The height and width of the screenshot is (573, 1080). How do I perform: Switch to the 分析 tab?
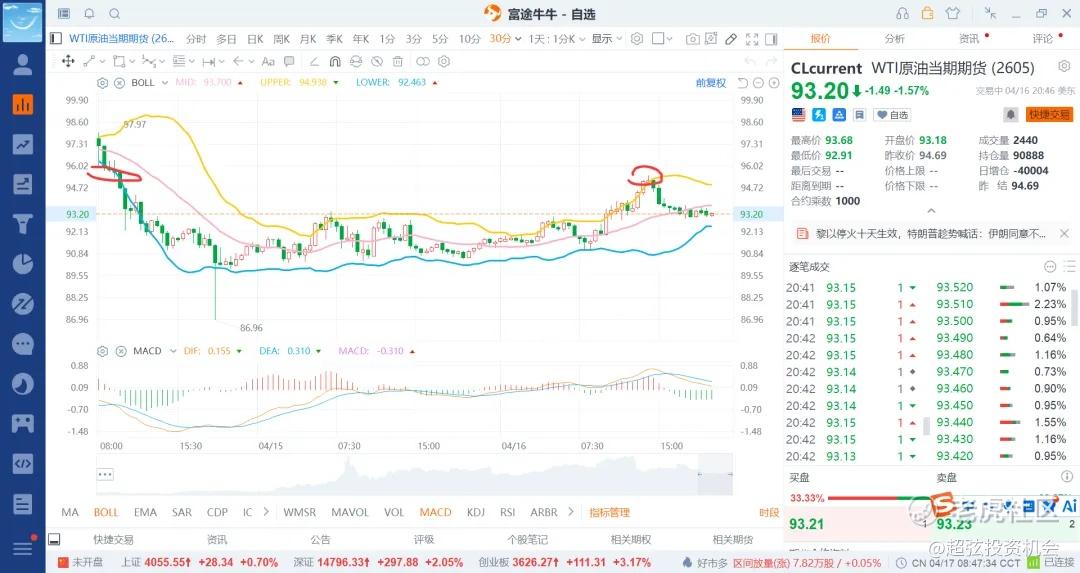[x=894, y=39]
